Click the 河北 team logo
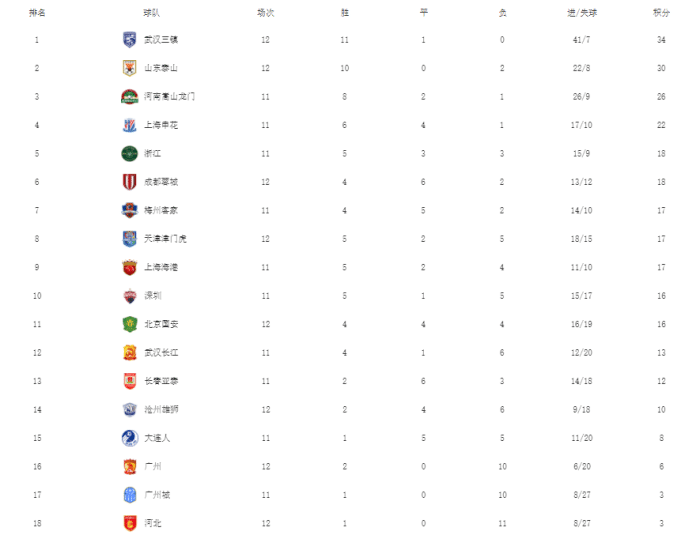700x535 pixels. click(x=129, y=523)
